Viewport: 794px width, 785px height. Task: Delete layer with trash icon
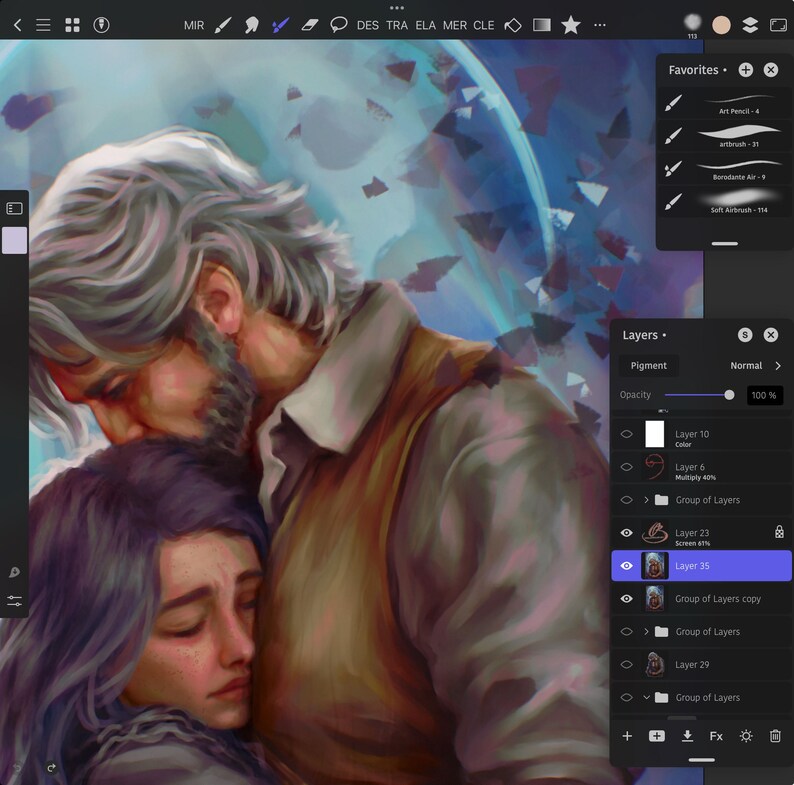[x=775, y=736]
